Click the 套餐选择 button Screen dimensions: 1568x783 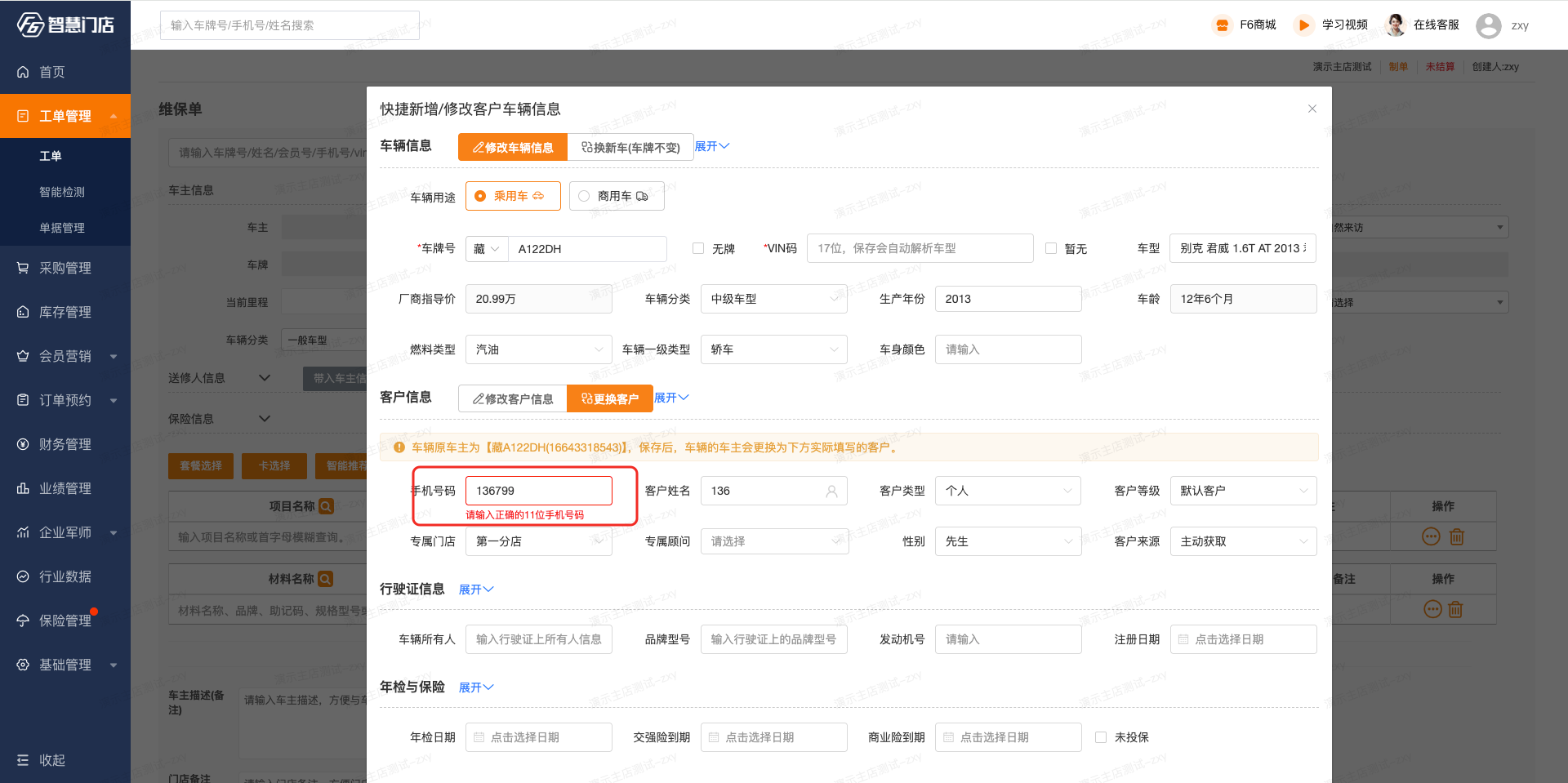click(201, 465)
